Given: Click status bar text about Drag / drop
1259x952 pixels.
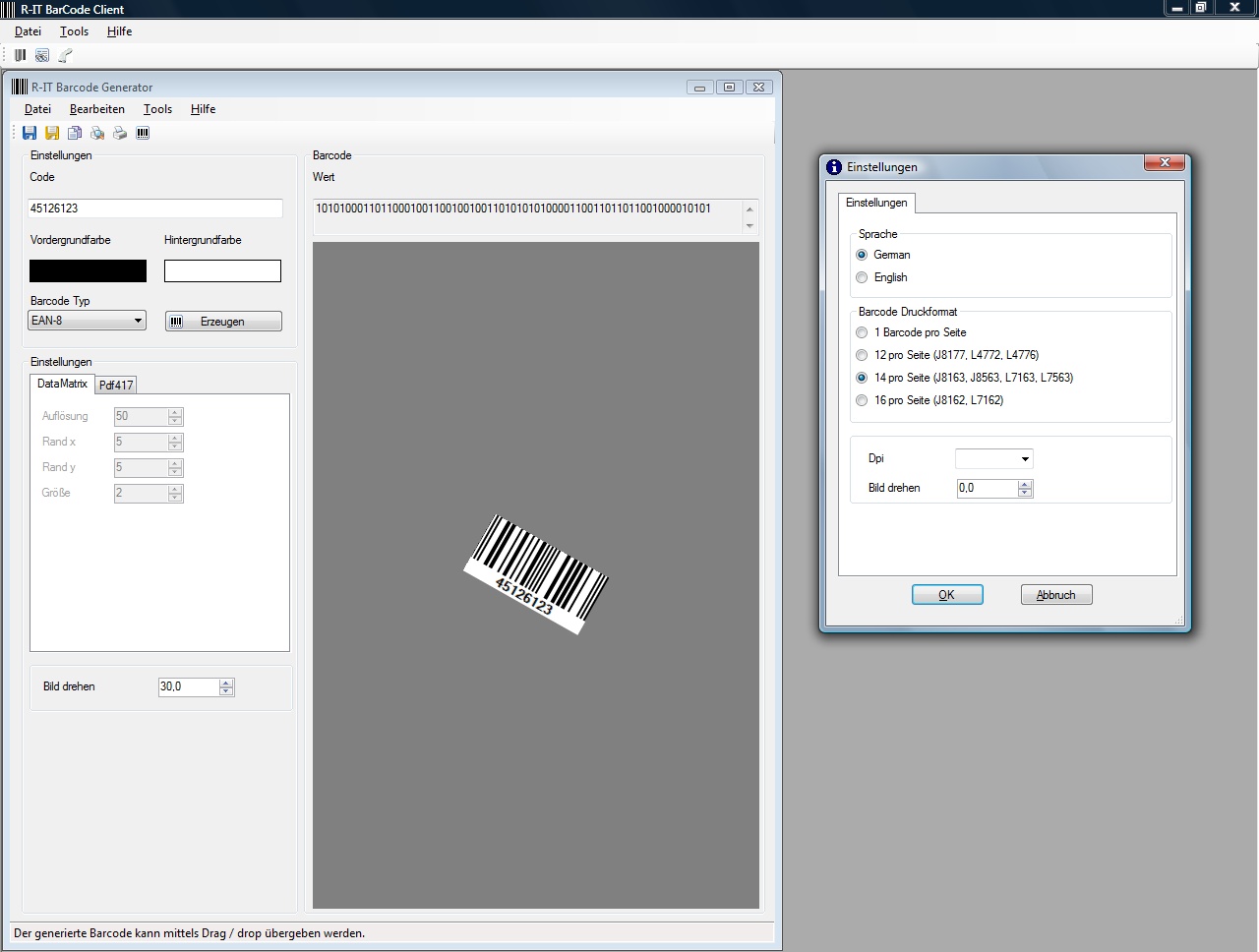Looking at the screenshot, I should [x=189, y=933].
